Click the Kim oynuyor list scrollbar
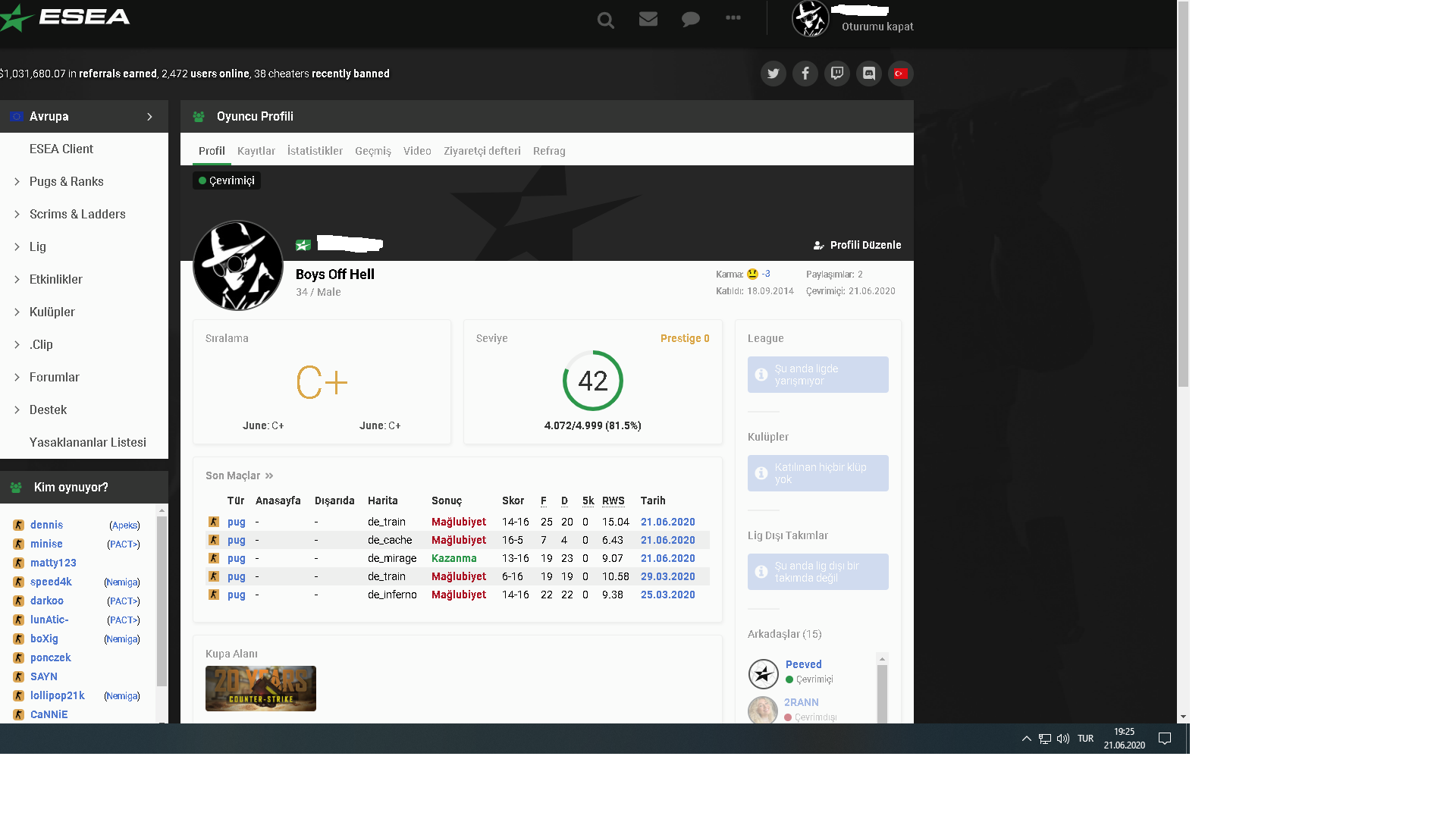The image size is (1456, 819). (162, 601)
